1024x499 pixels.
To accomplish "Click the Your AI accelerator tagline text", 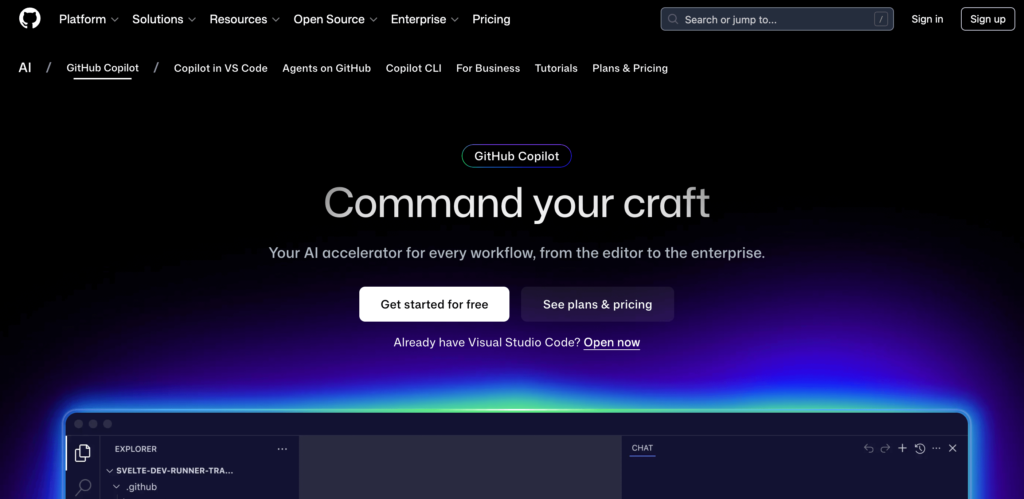I will point(517,253).
